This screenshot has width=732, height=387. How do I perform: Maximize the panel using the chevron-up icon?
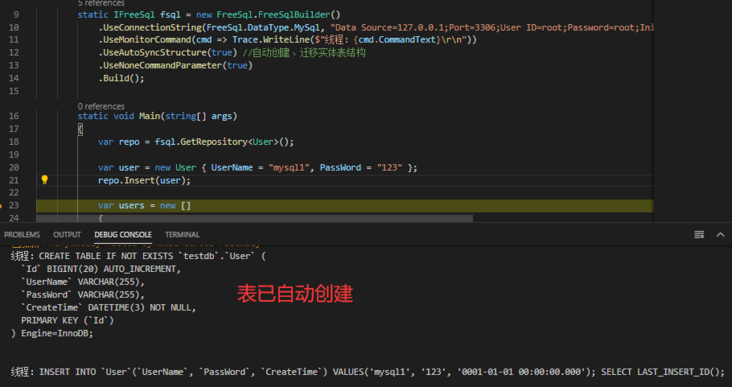coord(720,234)
